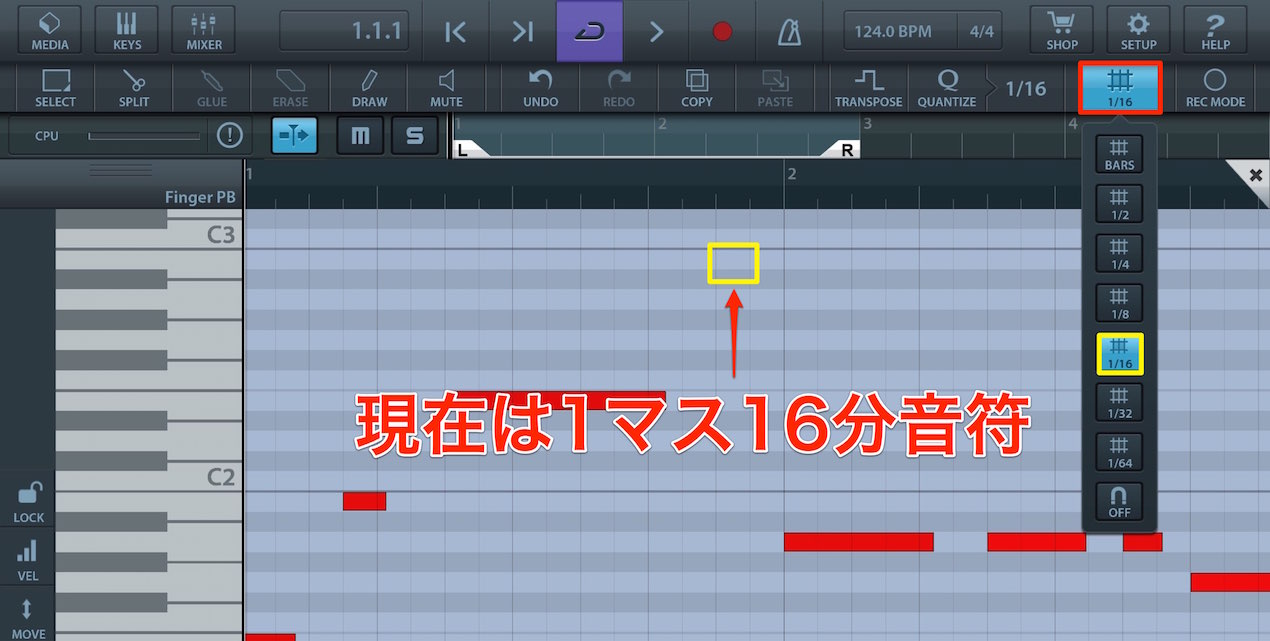The width and height of the screenshot is (1270, 641).
Task: Select the long note above C2
Action: point(560,400)
